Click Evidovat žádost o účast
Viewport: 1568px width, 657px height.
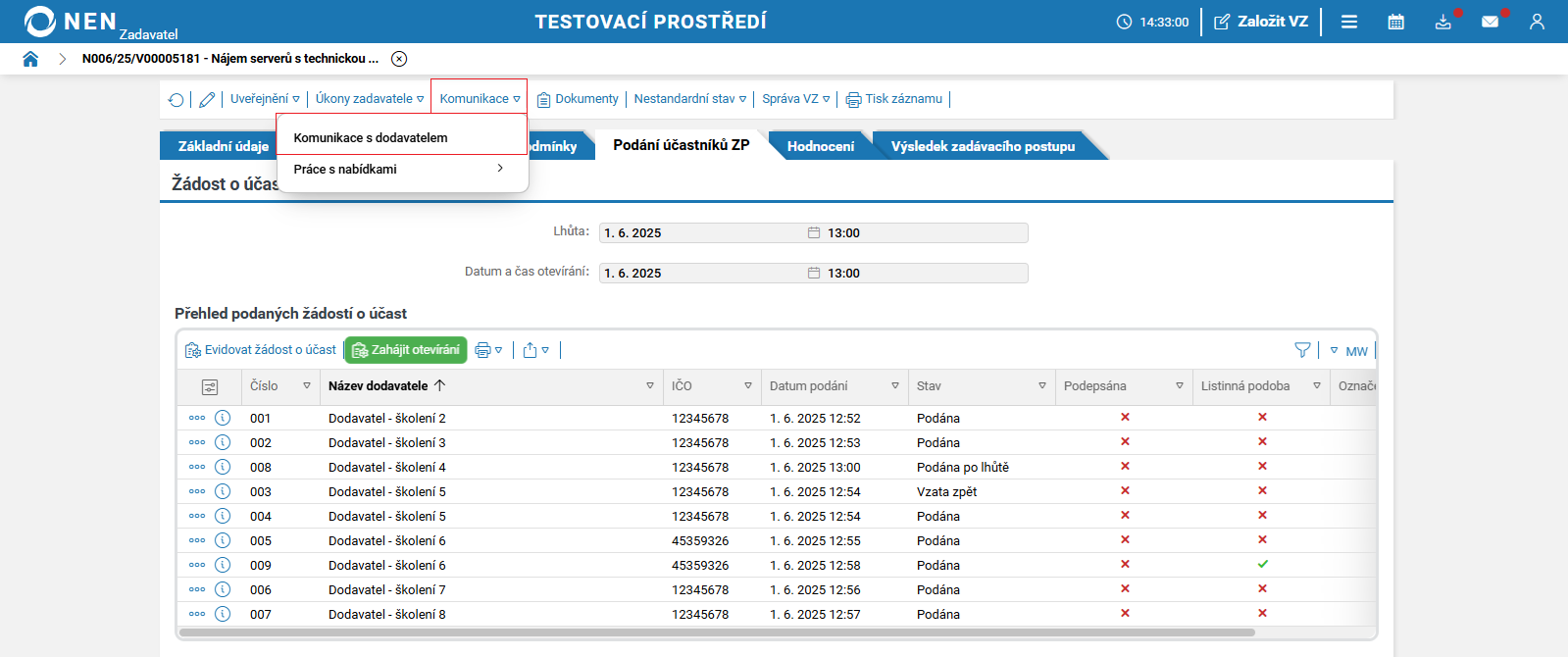point(261,350)
